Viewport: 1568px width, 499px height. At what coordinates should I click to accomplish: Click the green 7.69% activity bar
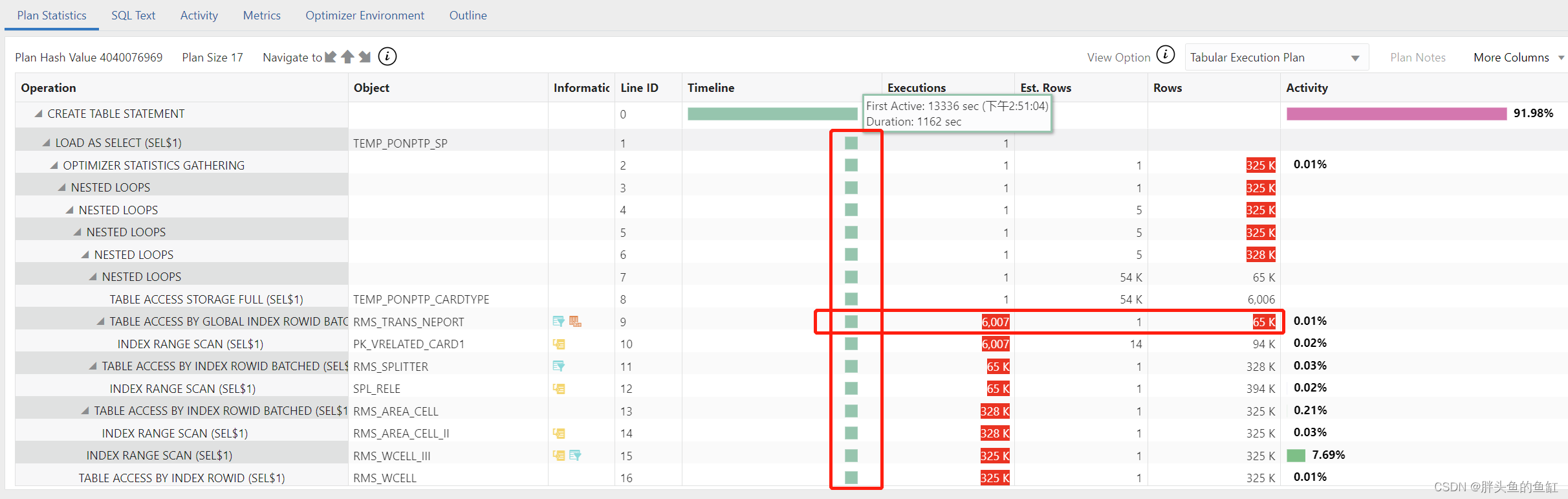(1296, 456)
